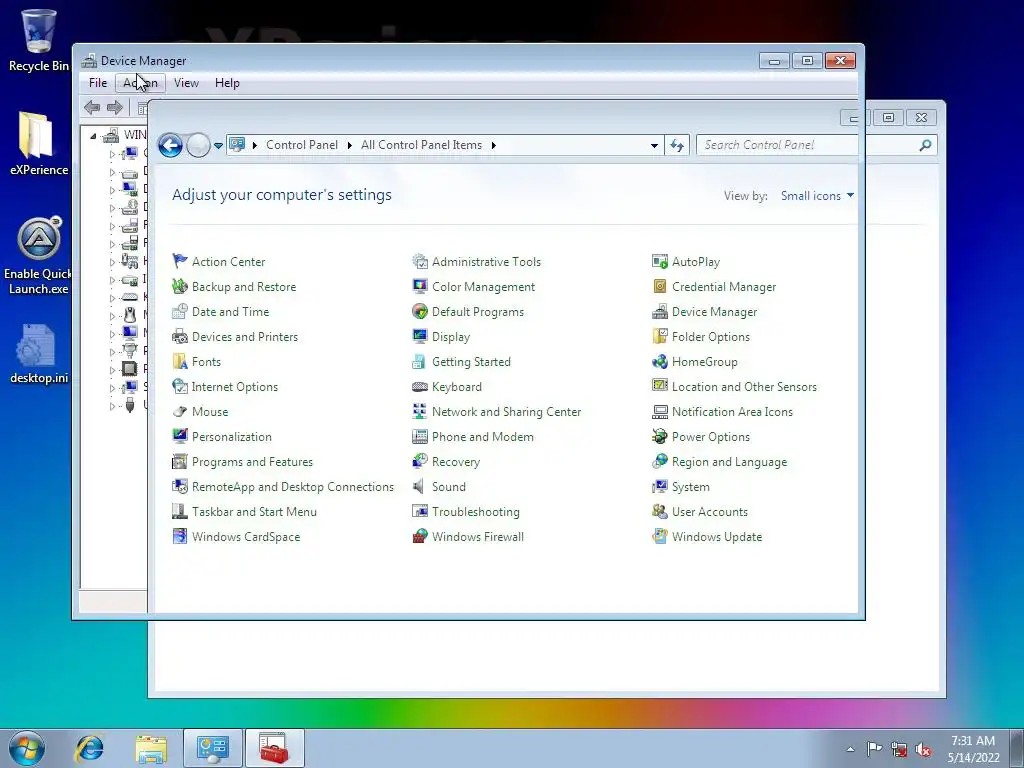Select the desktop.ini file icon
Image resolution: width=1024 pixels, height=768 pixels.
click(38, 354)
